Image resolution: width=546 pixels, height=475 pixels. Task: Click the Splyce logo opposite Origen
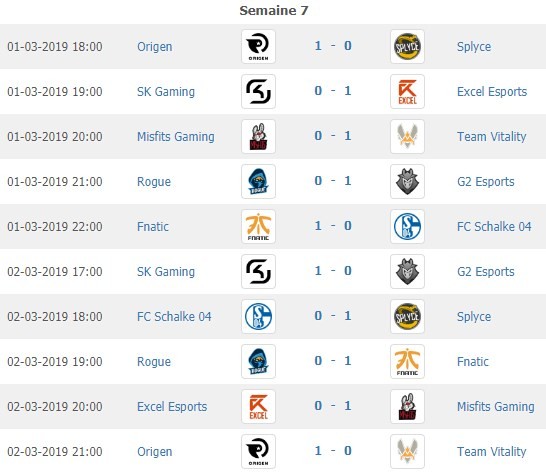pyautogui.click(x=407, y=47)
